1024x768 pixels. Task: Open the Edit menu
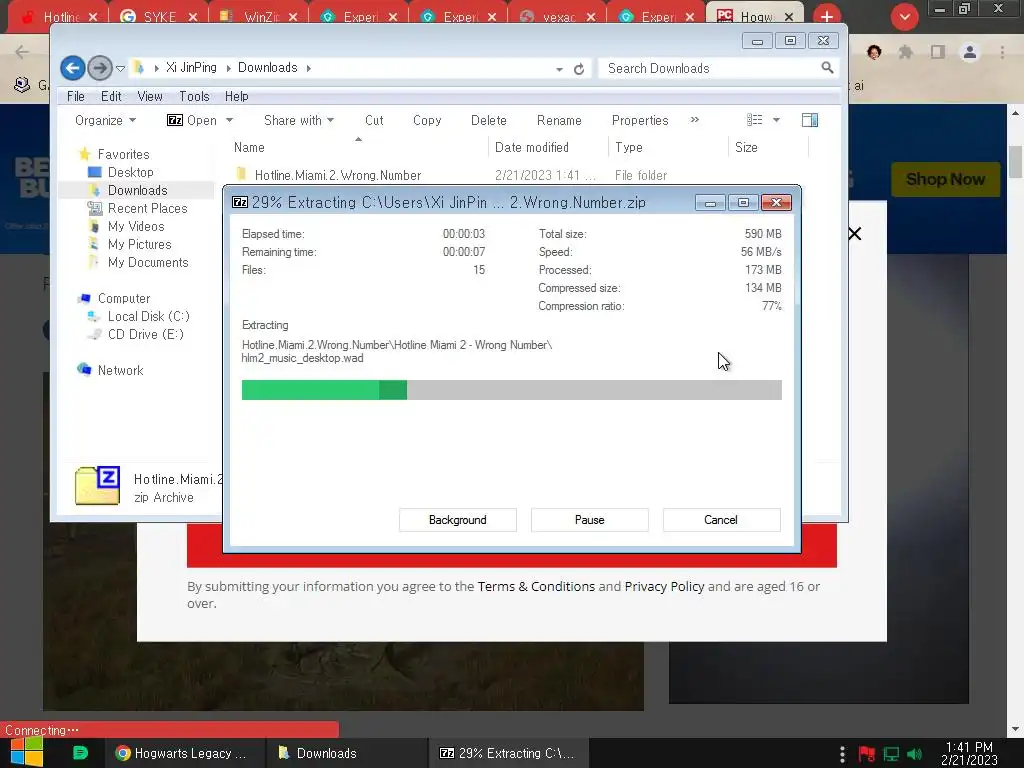111,97
